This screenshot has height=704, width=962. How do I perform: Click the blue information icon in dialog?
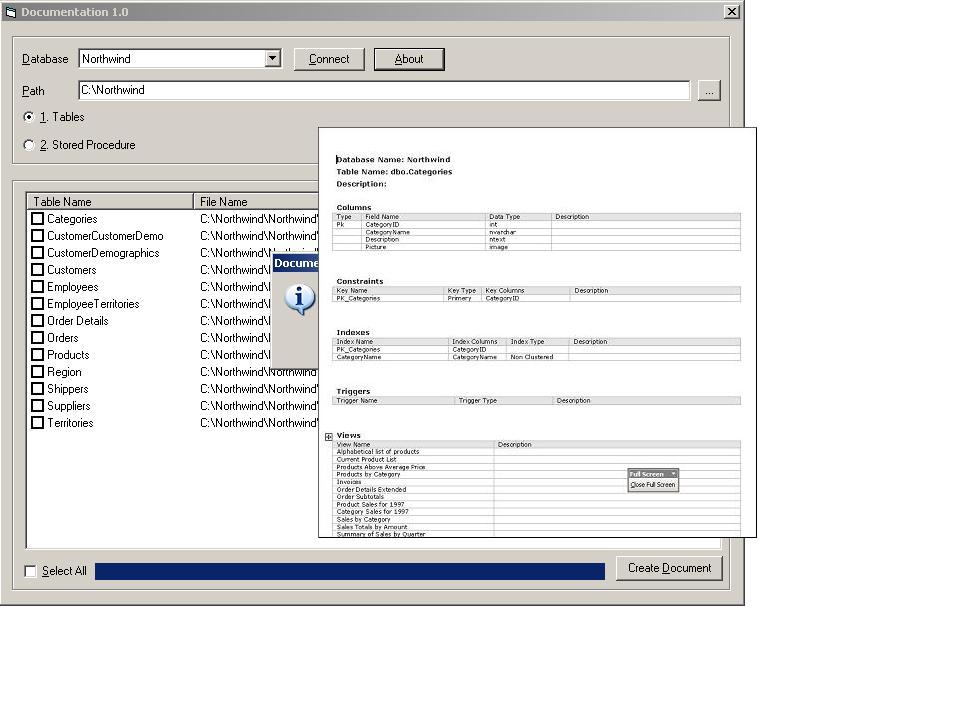(x=300, y=298)
